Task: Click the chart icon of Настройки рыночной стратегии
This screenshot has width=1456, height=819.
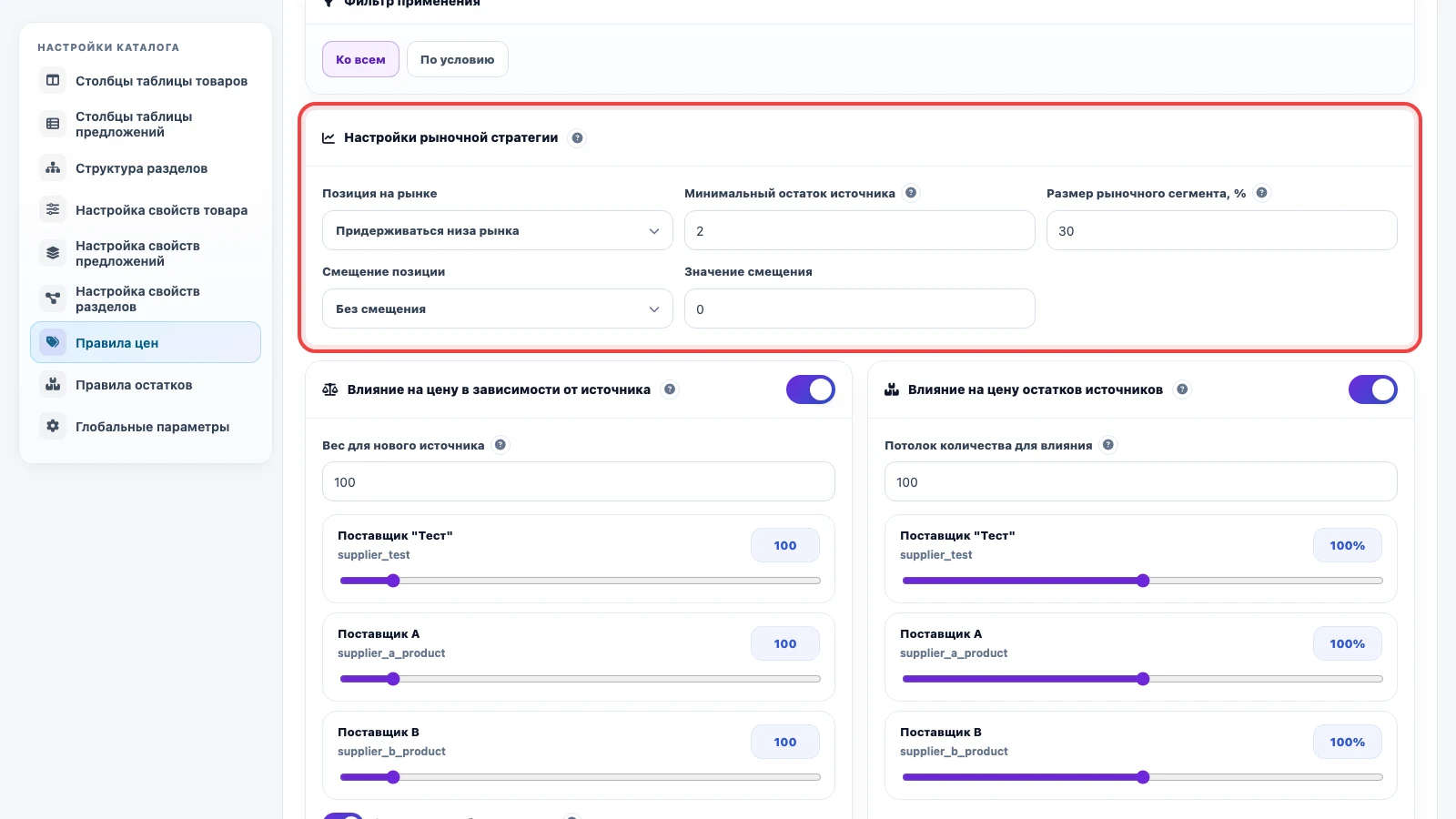Action: click(x=329, y=138)
